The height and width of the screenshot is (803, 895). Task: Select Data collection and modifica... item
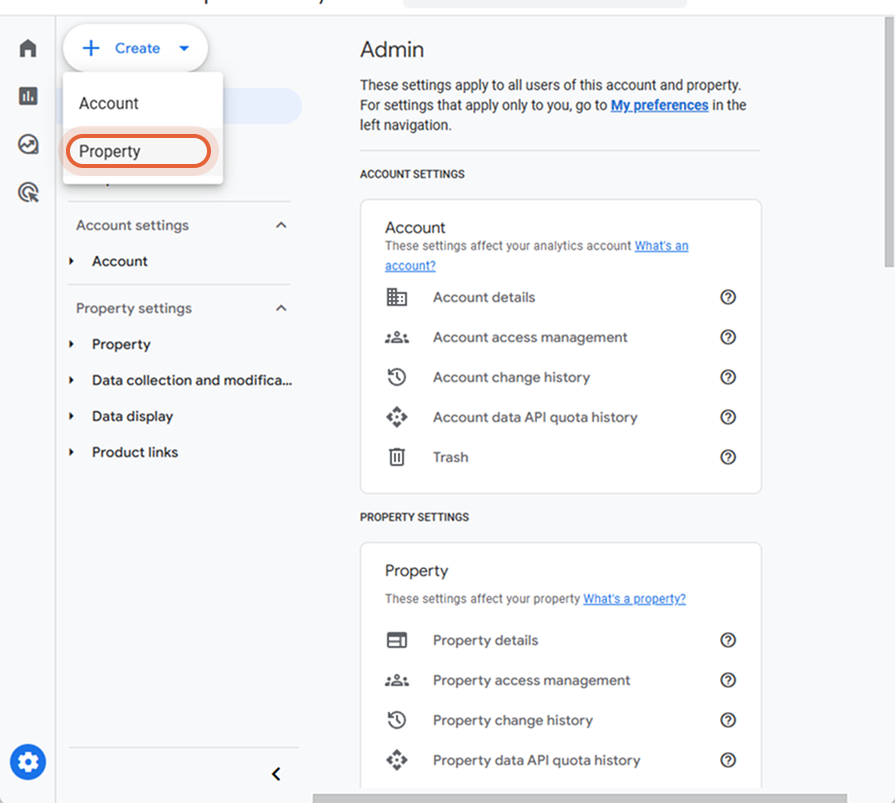[x=192, y=380]
